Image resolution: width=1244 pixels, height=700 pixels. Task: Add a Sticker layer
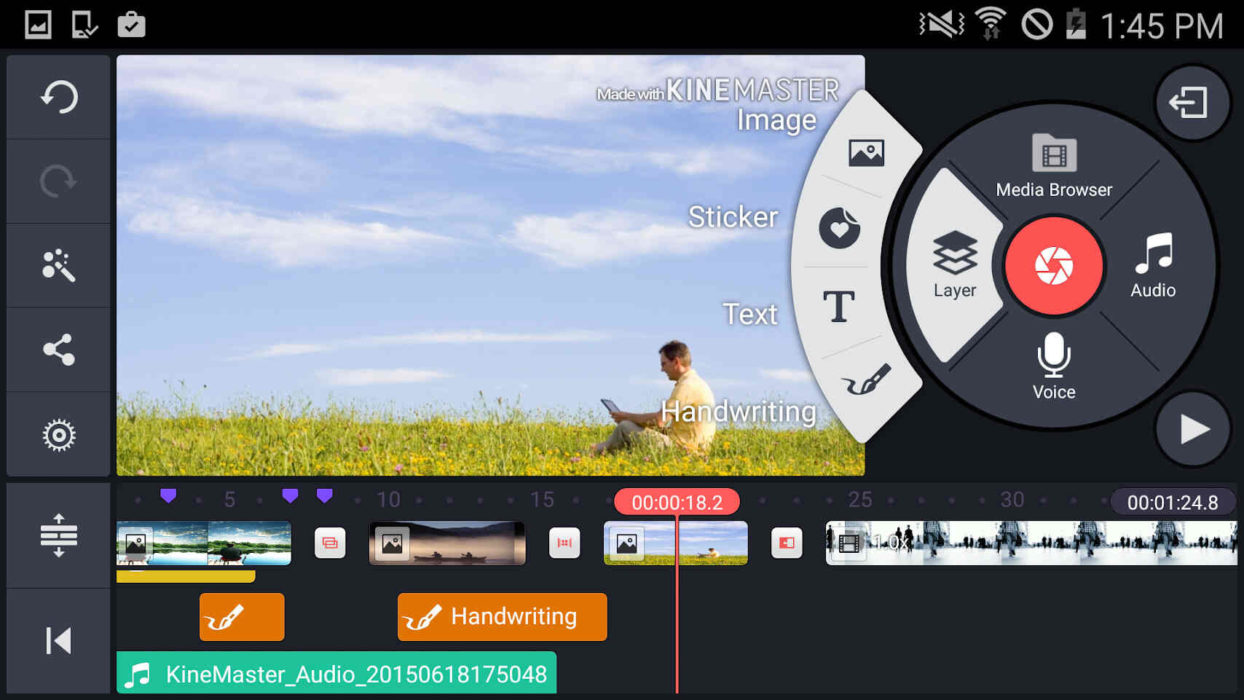coord(842,228)
